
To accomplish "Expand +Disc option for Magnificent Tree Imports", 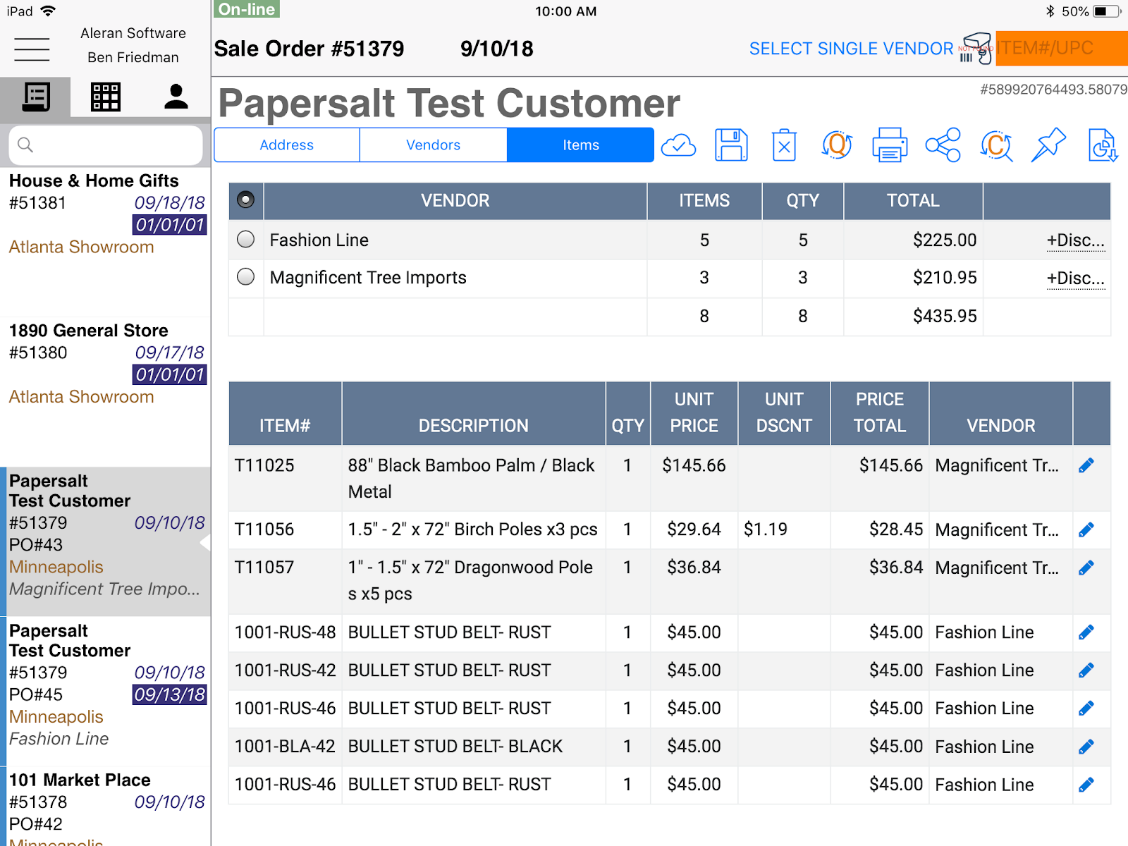I will point(1075,278).
